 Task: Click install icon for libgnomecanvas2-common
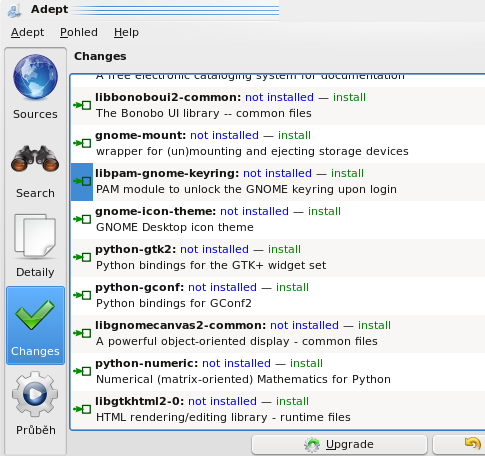(x=82, y=333)
